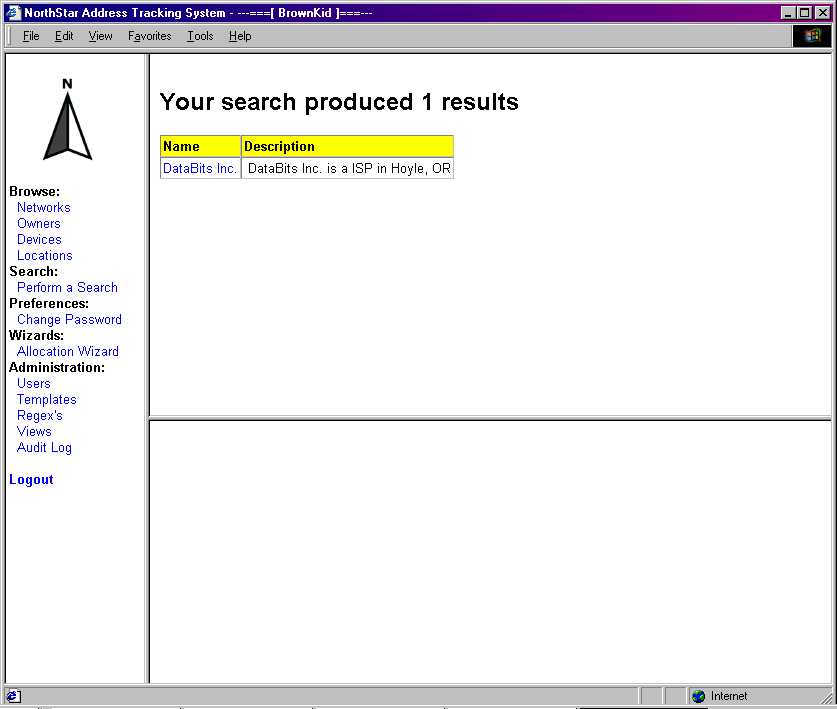The width and height of the screenshot is (837, 709).
Task: Open the Help menu
Action: (x=240, y=36)
